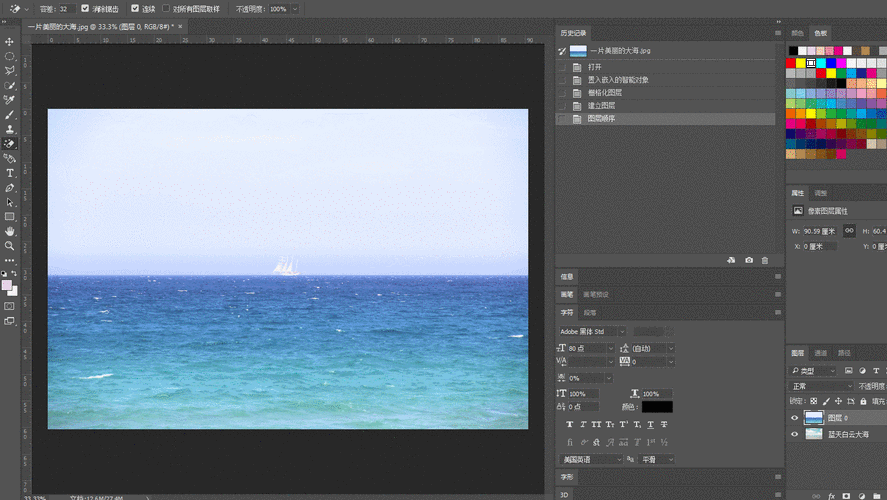Screen dimensions: 887x500
Task: Select the Zoom tool in toolbar
Action: click(10, 245)
